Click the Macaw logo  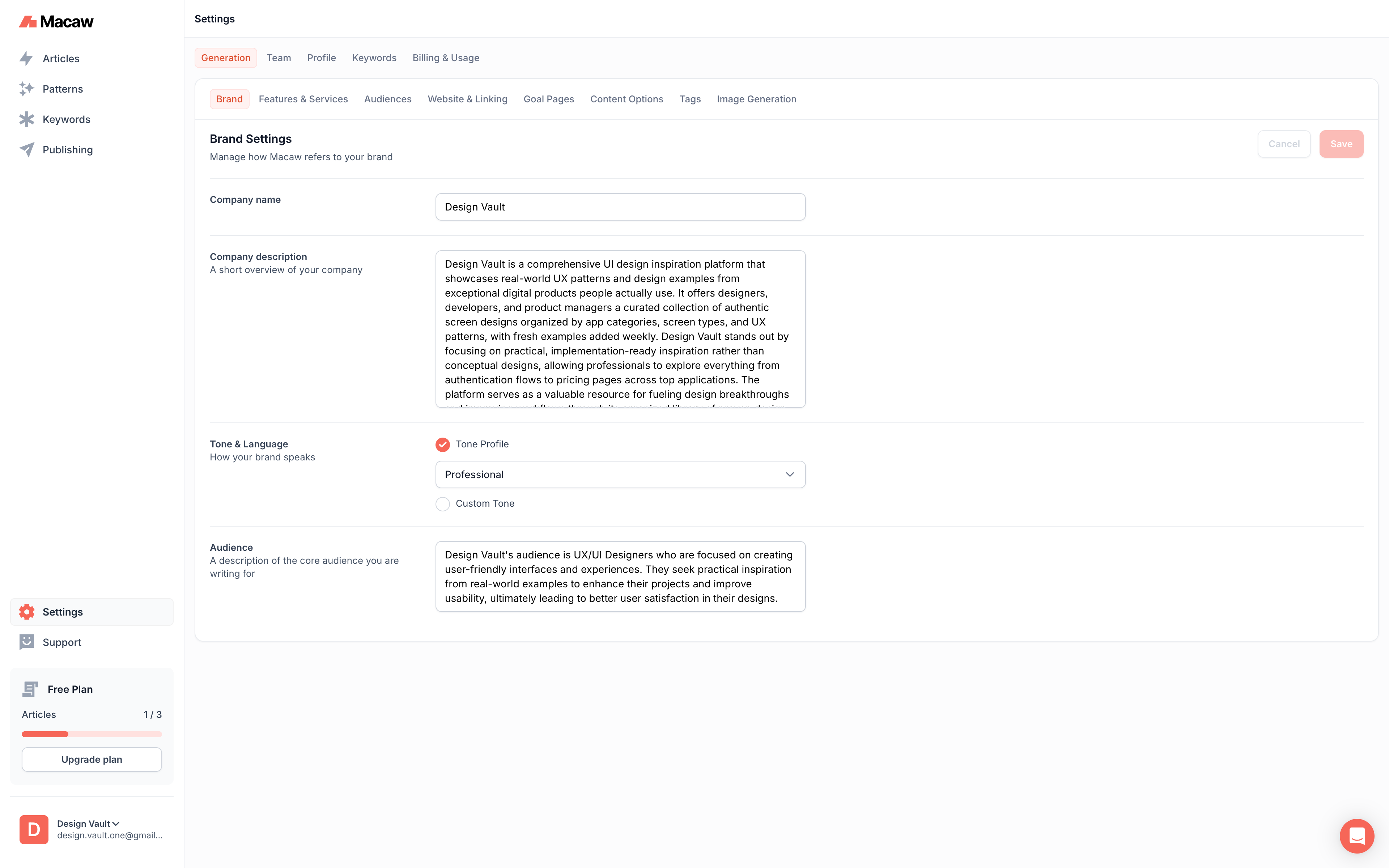pyautogui.click(x=56, y=22)
